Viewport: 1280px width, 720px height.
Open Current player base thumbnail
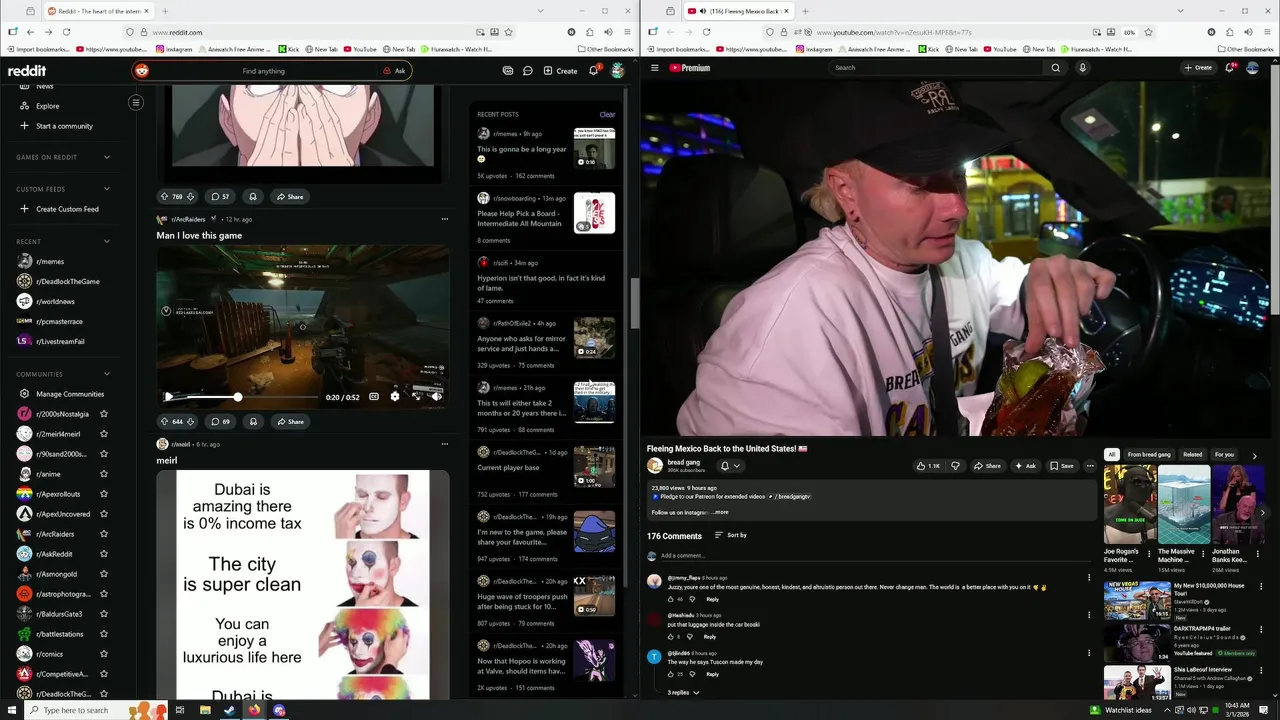coord(594,467)
